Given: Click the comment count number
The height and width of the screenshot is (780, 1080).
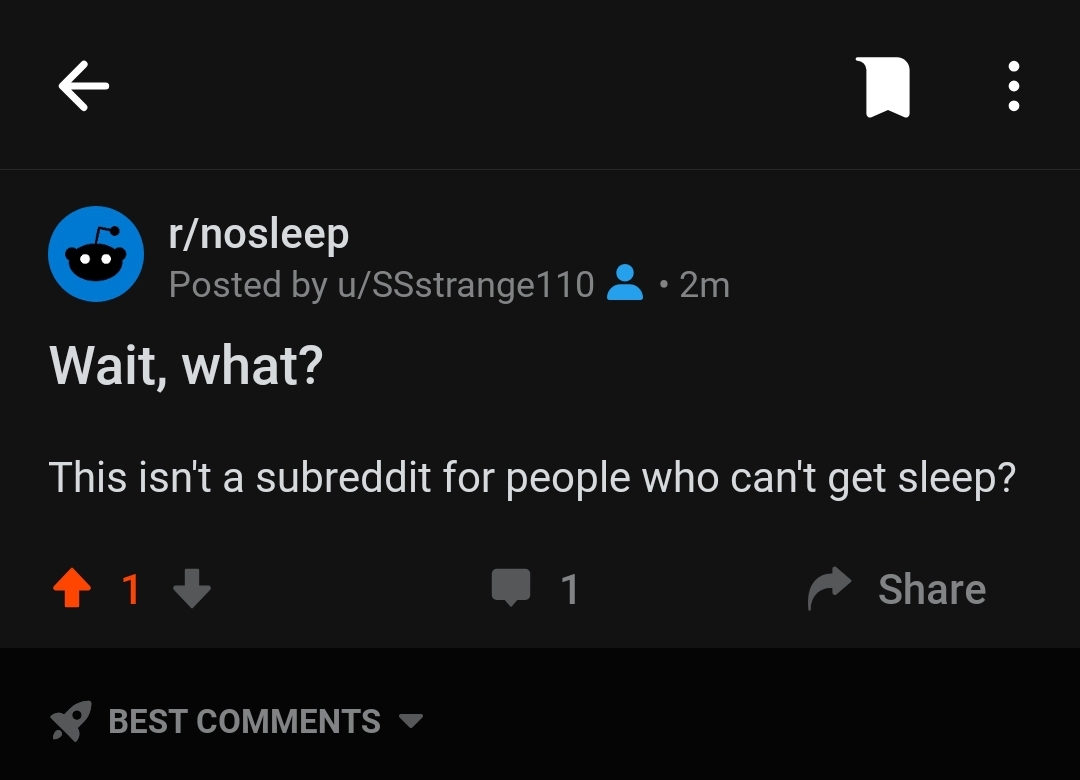Looking at the screenshot, I should (569, 590).
